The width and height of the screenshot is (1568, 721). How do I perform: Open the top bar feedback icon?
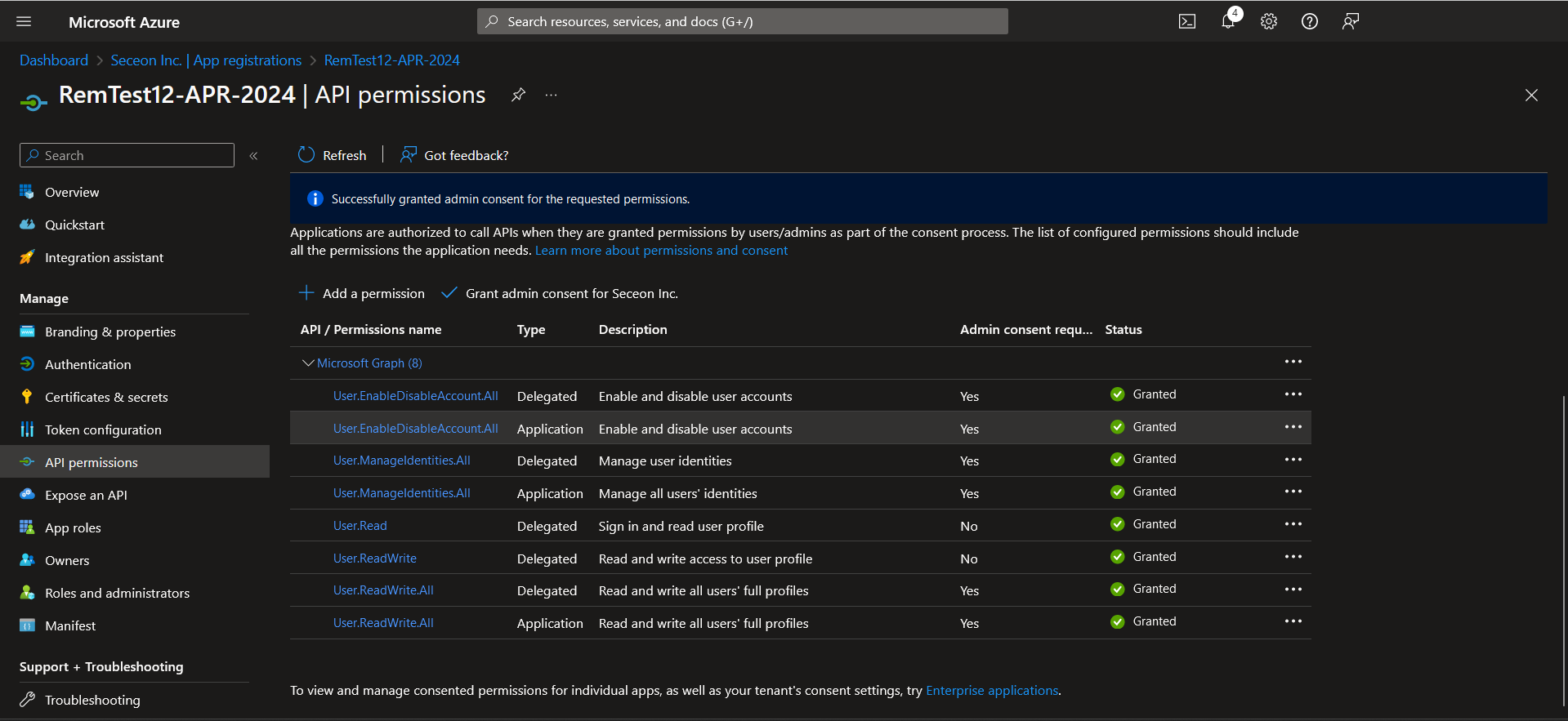pos(1351,22)
